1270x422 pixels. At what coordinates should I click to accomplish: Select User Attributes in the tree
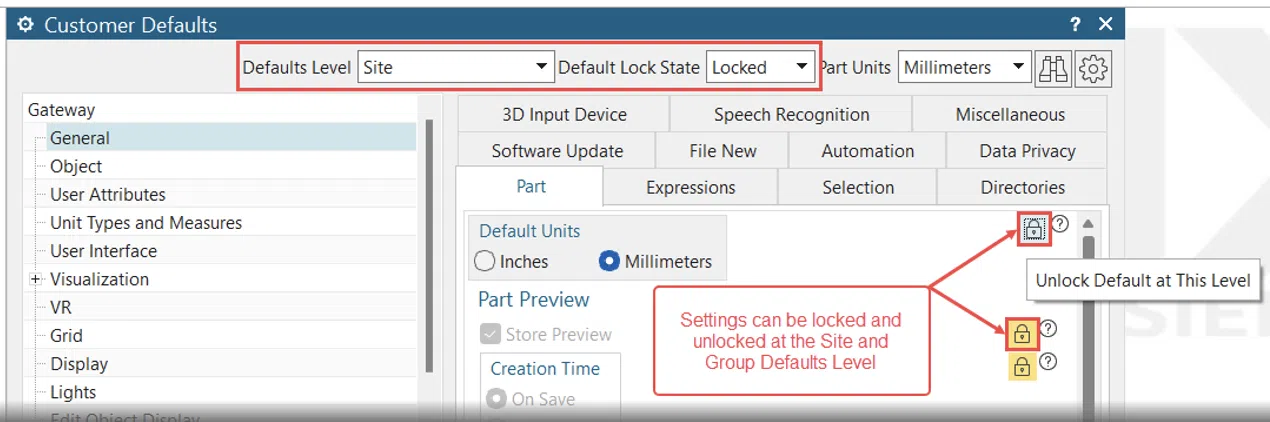tap(108, 195)
